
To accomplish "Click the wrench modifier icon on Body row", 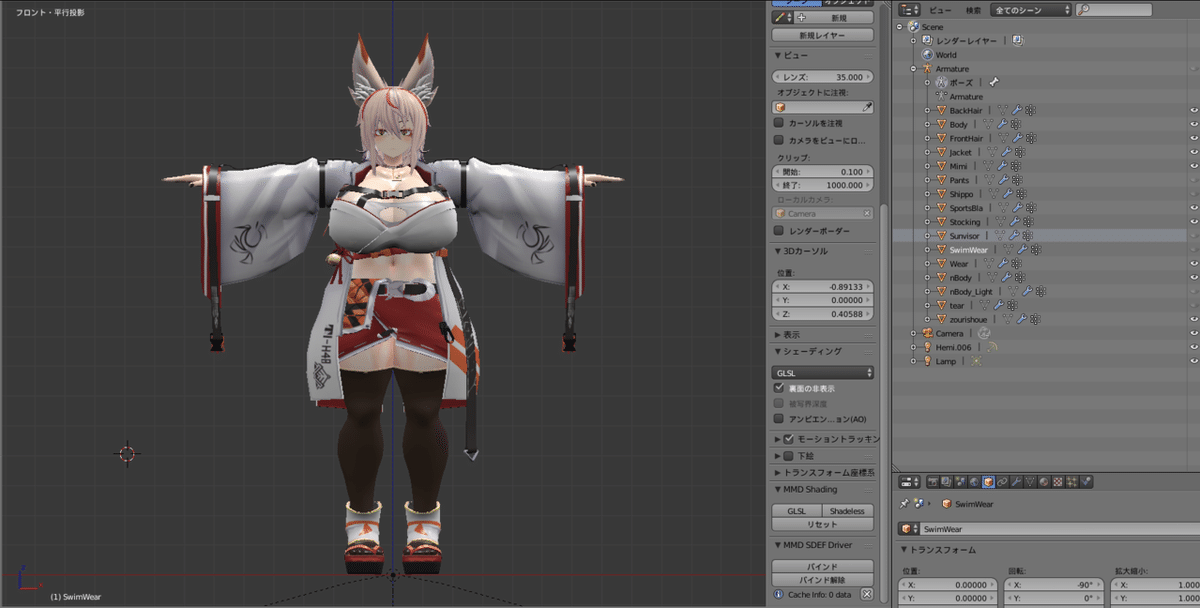I will tap(1001, 124).
